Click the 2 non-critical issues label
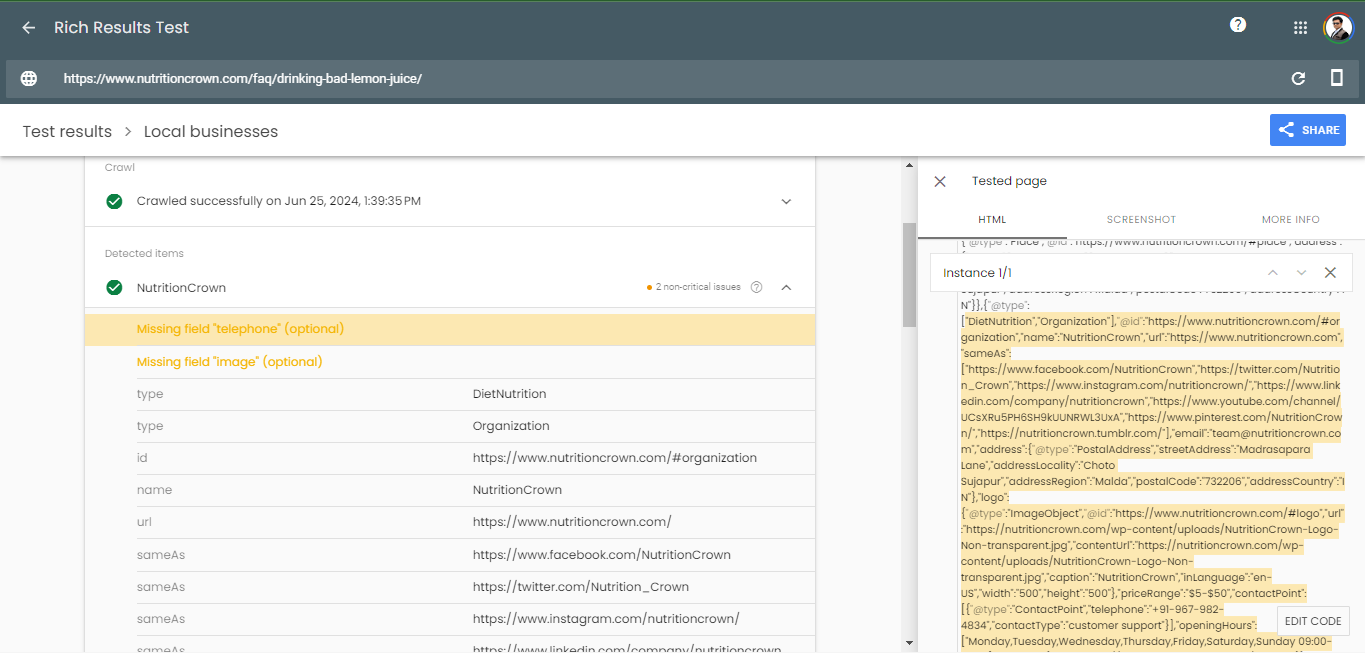 (698, 287)
